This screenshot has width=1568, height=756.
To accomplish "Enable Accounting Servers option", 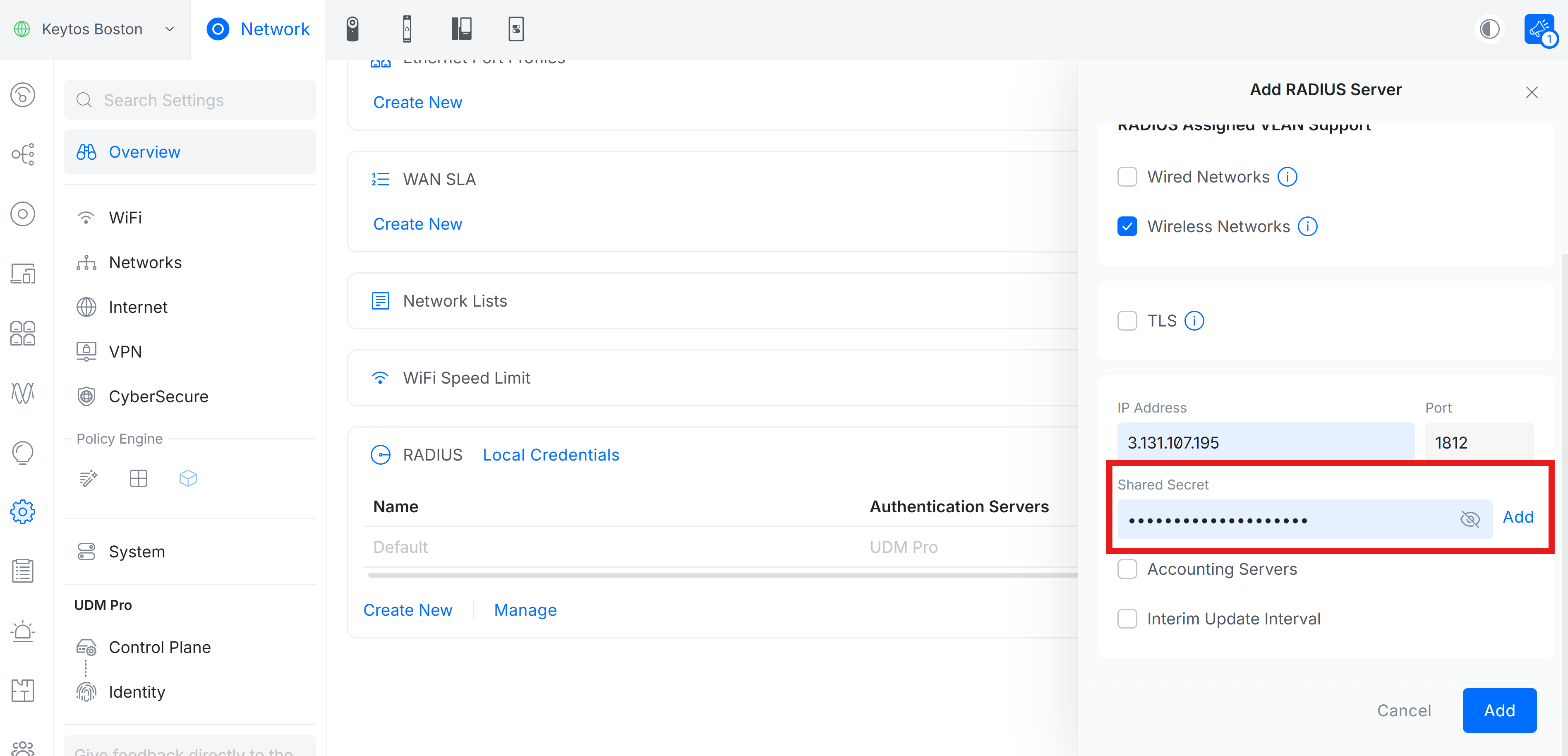I will (1127, 569).
